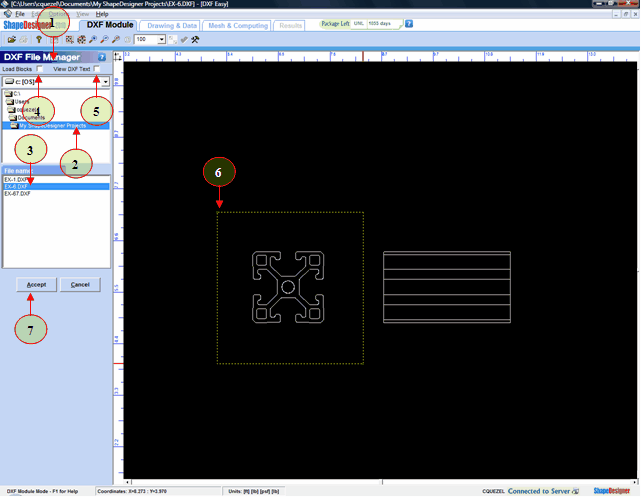Click the second blue magnifier zoom icon

pos(104,40)
